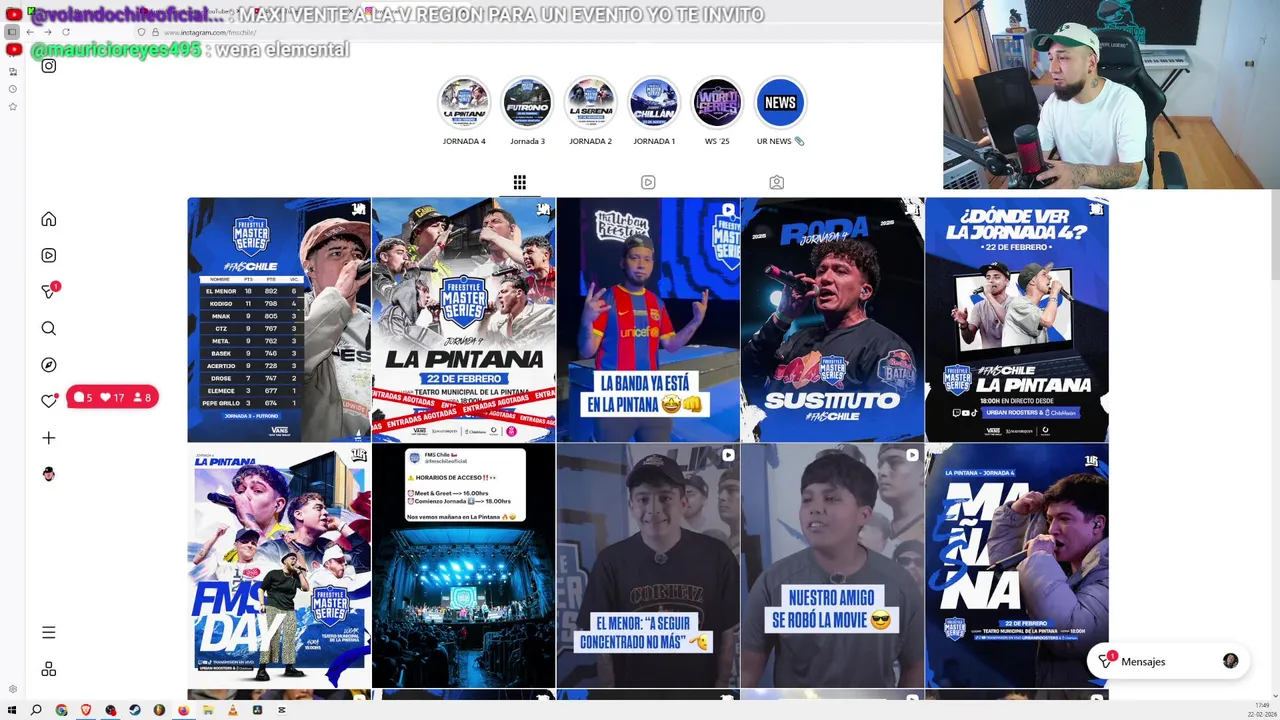Image resolution: width=1280 pixels, height=720 pixels.
Task: Open the Horarios de acceso post
Action: pos(464,566)
